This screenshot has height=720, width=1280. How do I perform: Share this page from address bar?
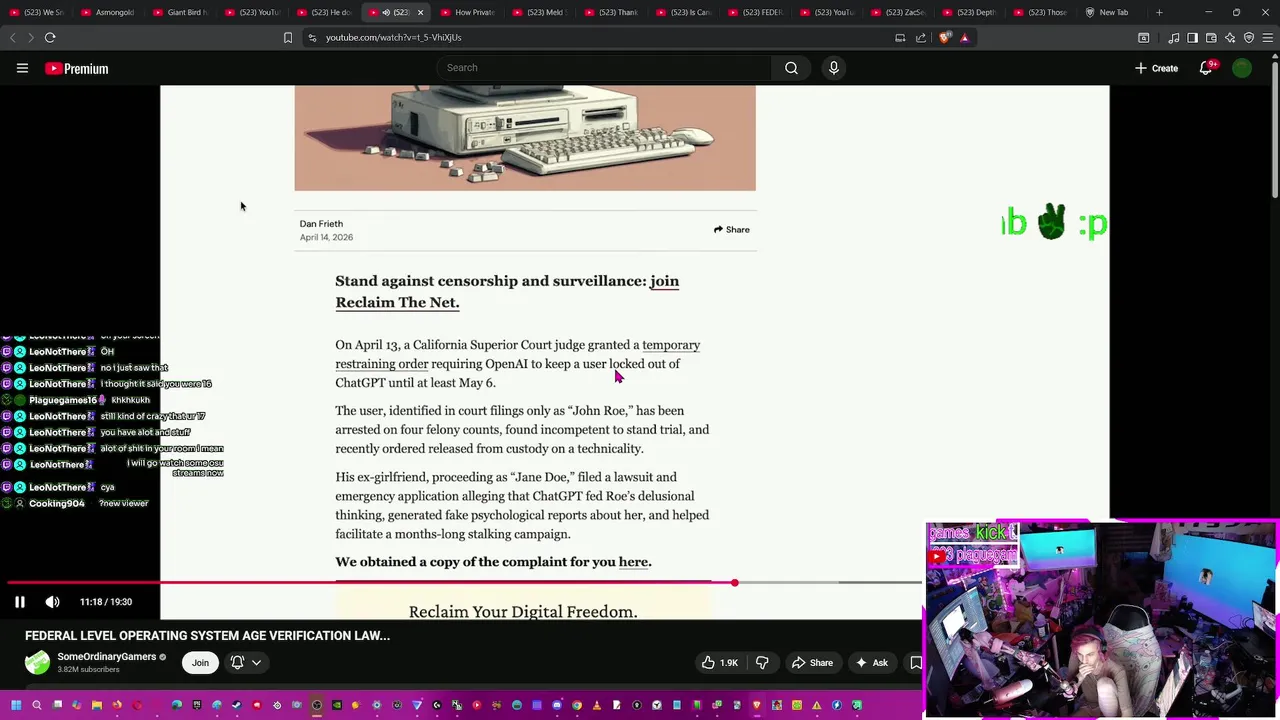pos(920,38)
